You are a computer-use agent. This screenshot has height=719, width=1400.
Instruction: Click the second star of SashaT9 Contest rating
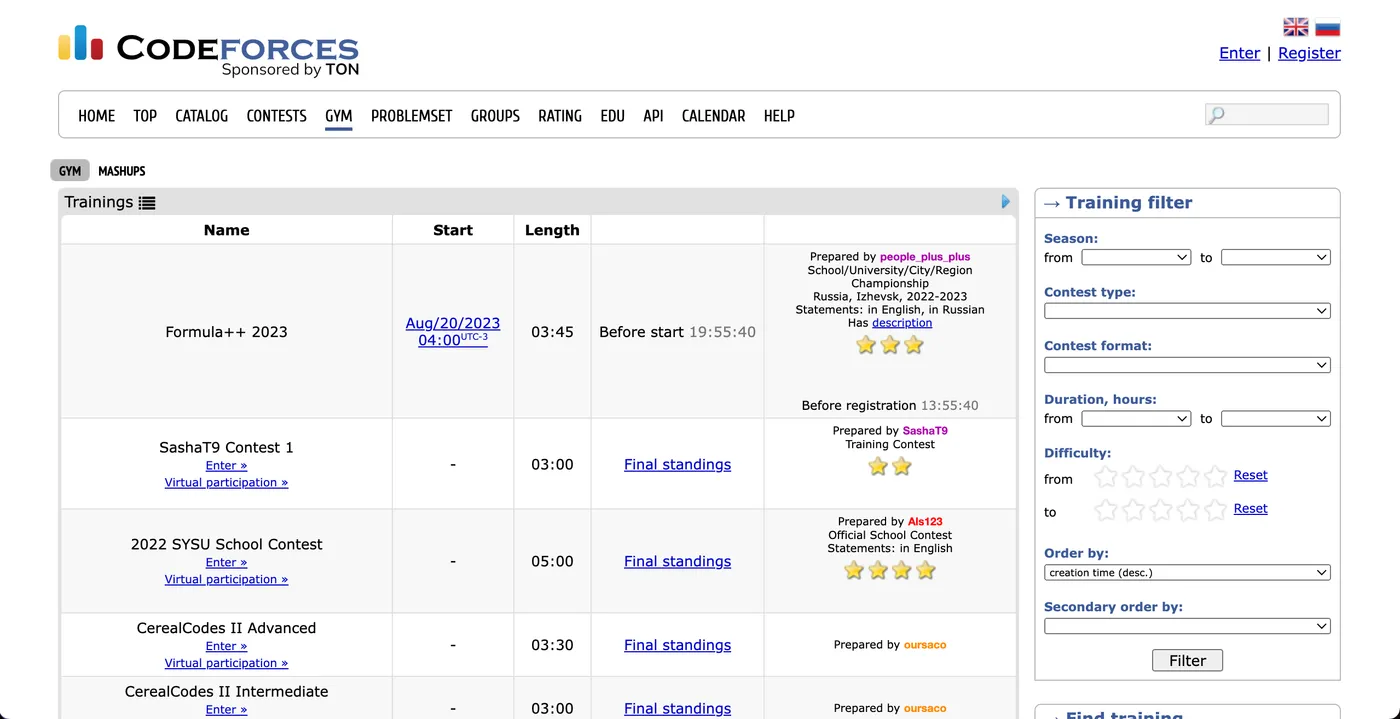click(902, 466)
